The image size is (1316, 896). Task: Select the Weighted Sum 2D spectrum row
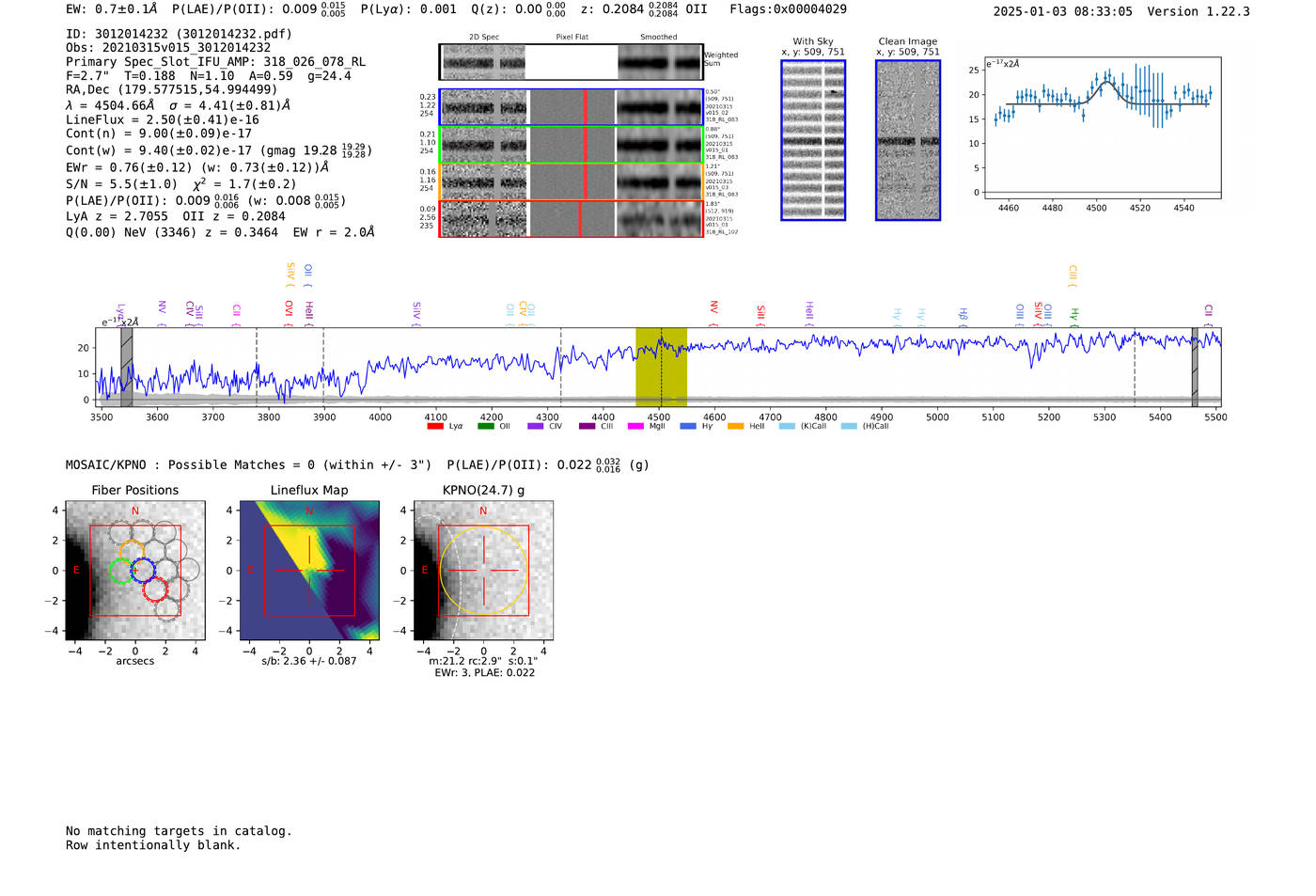pos(571,62)
